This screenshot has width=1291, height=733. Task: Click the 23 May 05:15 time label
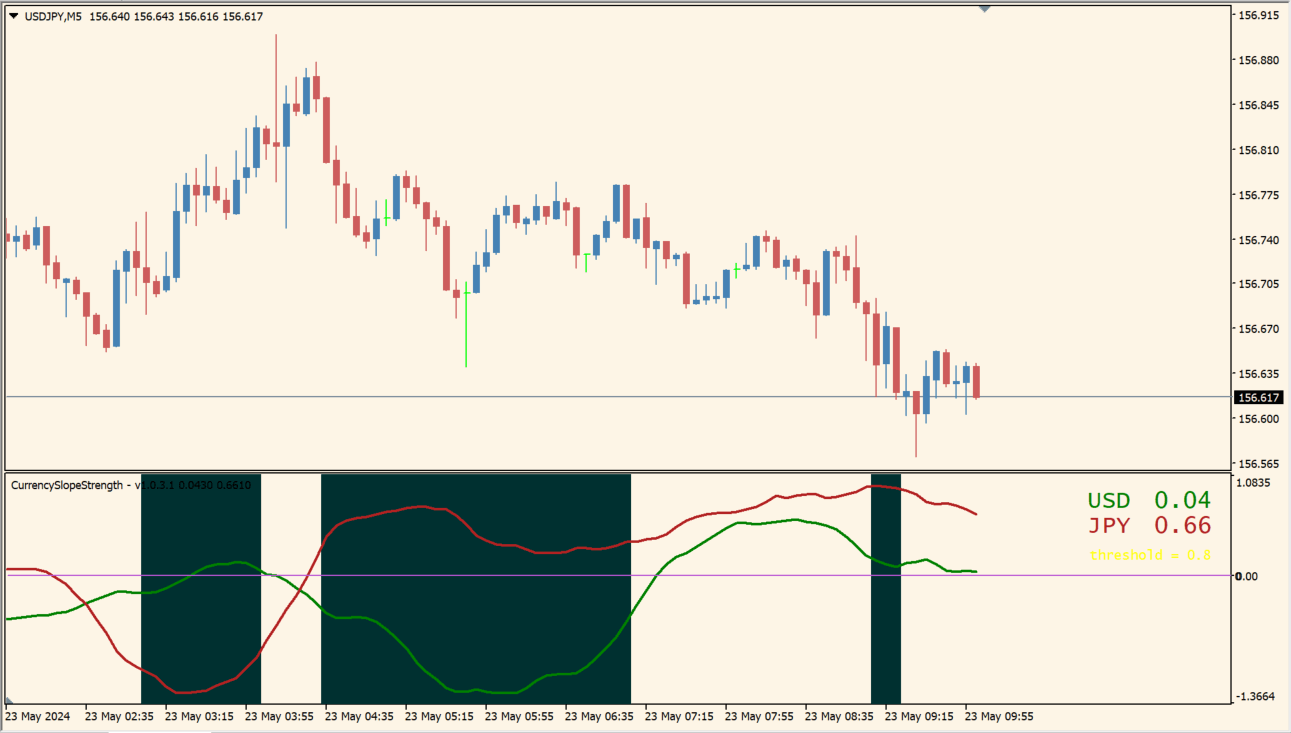pos(439,717)
